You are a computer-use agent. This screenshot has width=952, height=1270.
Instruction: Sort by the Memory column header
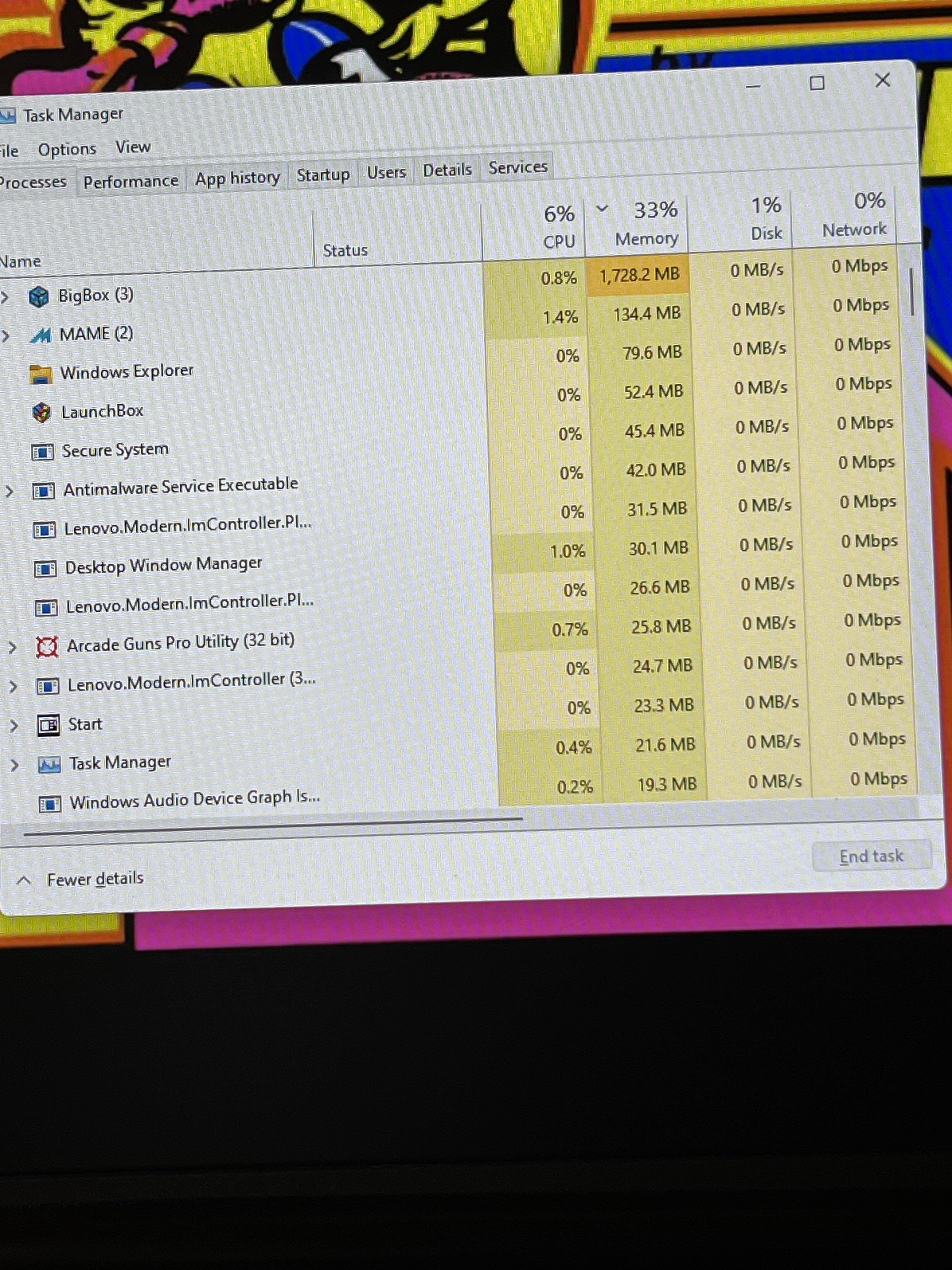(637, 225)
